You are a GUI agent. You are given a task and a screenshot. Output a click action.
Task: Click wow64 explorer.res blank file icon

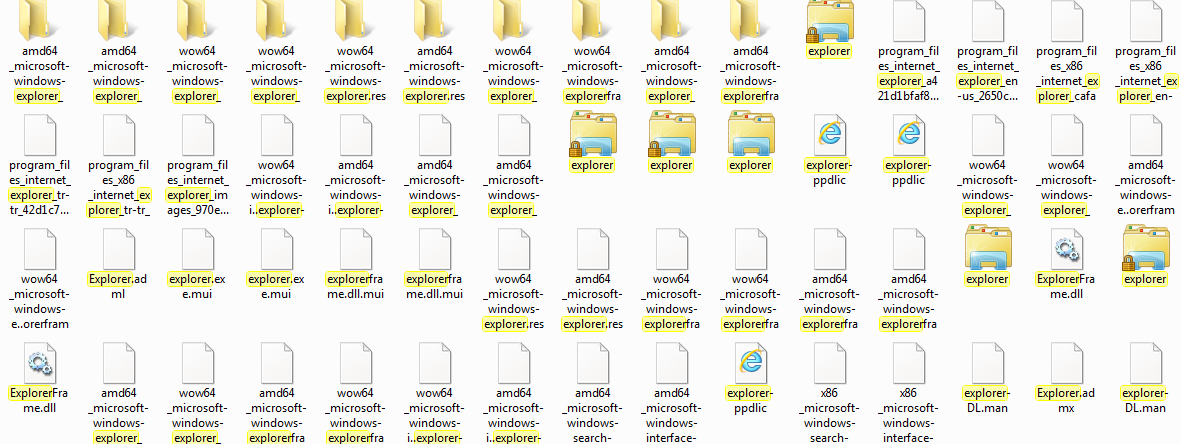click(x=513, y=248)
